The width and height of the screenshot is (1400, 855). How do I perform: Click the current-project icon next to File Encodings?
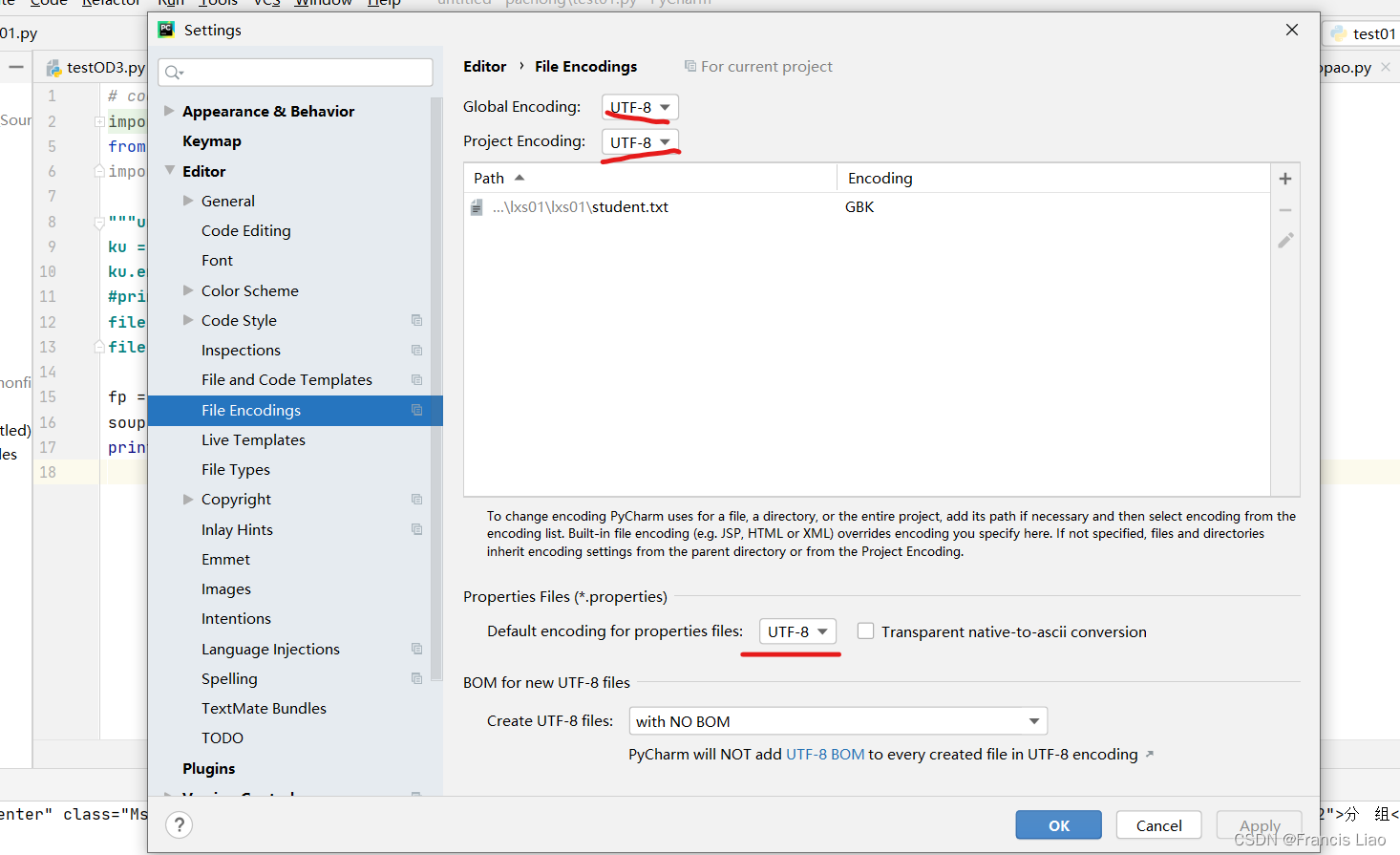click(416, 410)
